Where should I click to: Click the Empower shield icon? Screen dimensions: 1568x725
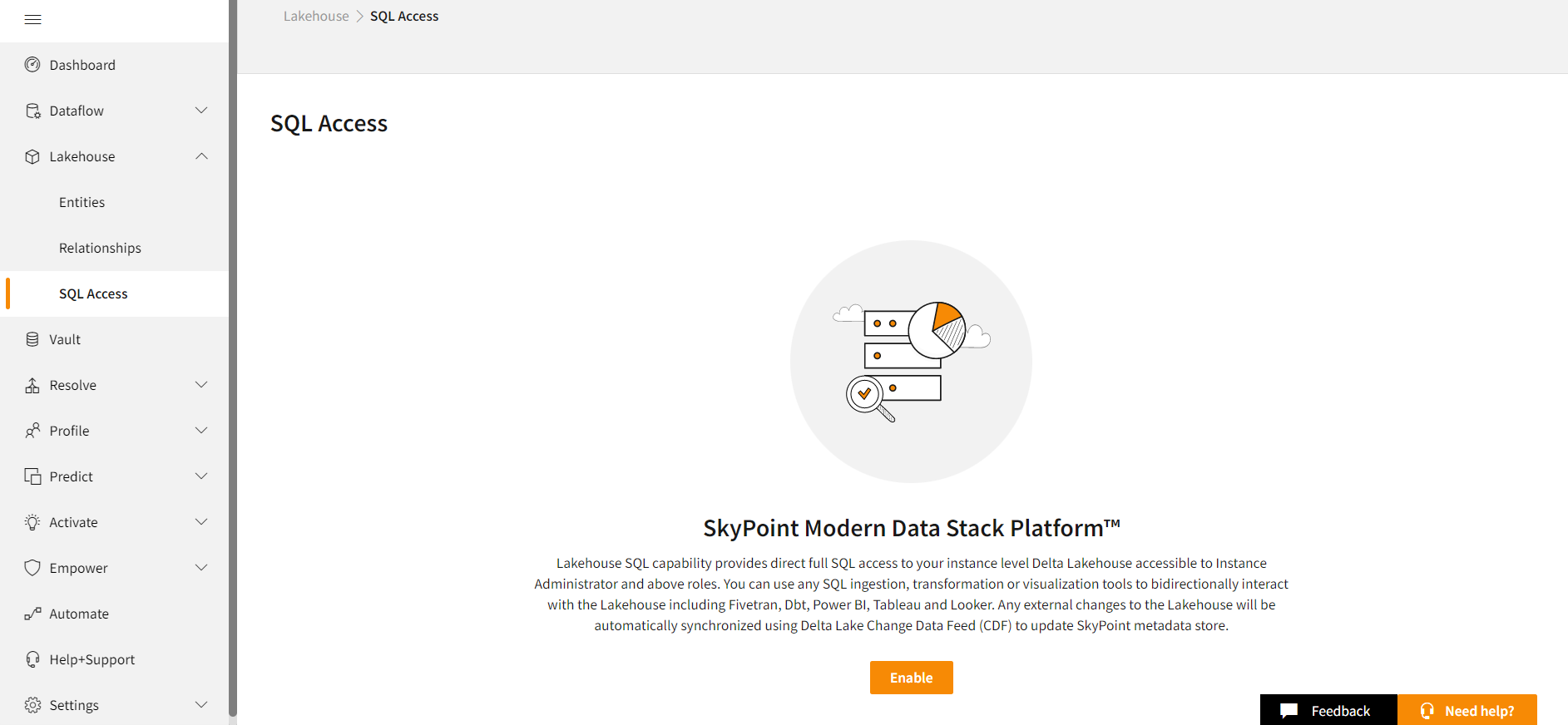point(32,568)
